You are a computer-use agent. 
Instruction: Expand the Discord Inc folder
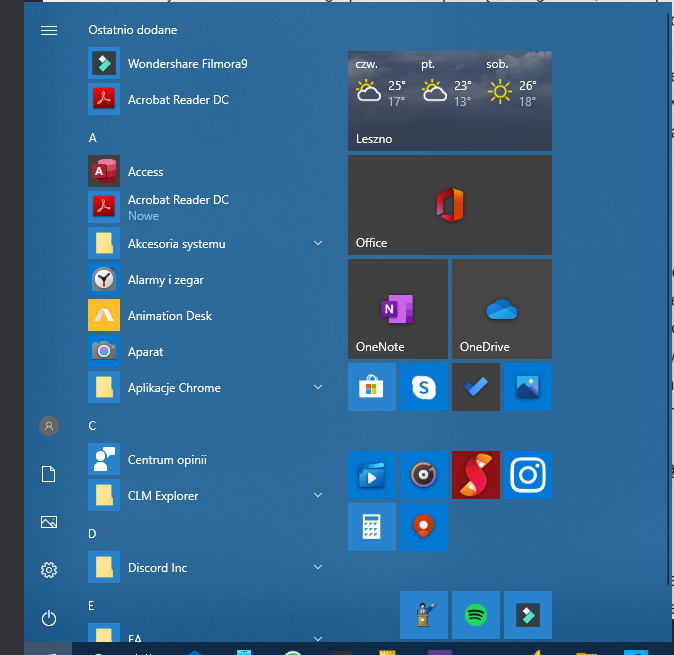click(x=318, y=567)
